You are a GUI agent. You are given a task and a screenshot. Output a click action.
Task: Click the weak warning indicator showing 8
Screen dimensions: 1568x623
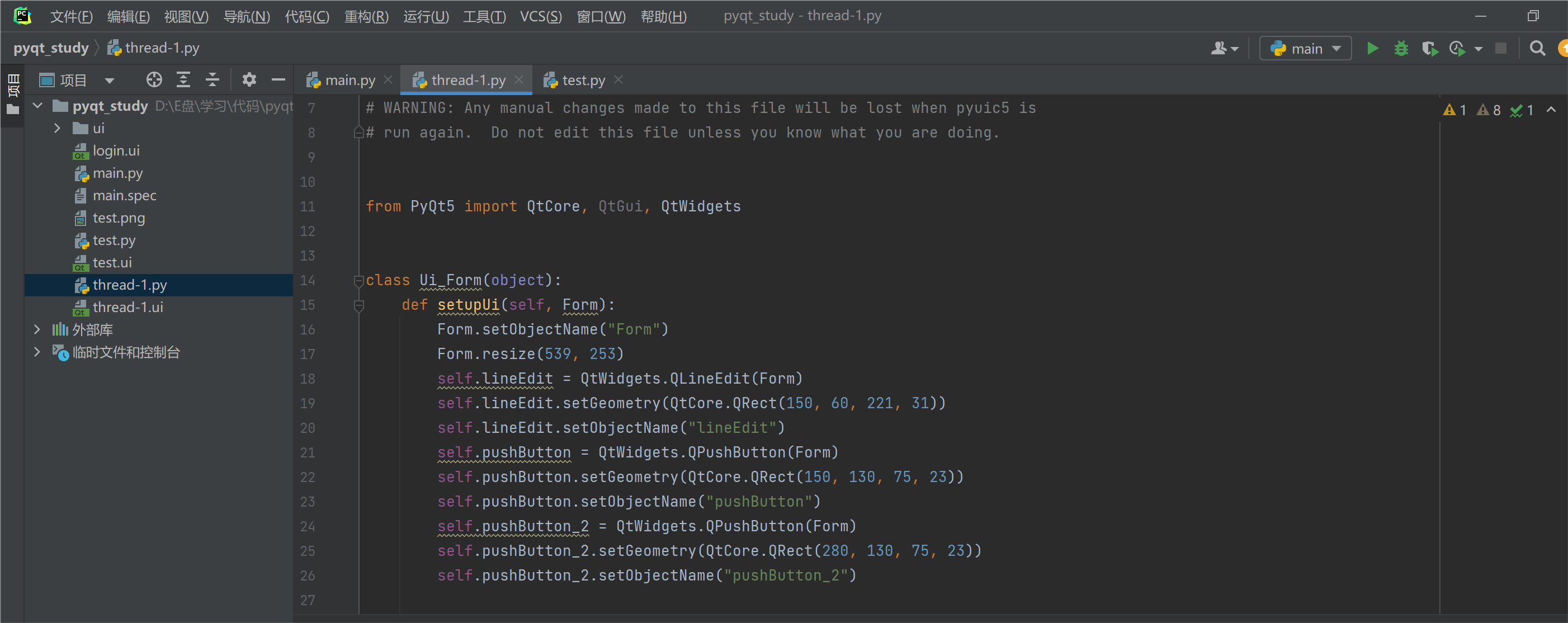(x=1488, y=110)
